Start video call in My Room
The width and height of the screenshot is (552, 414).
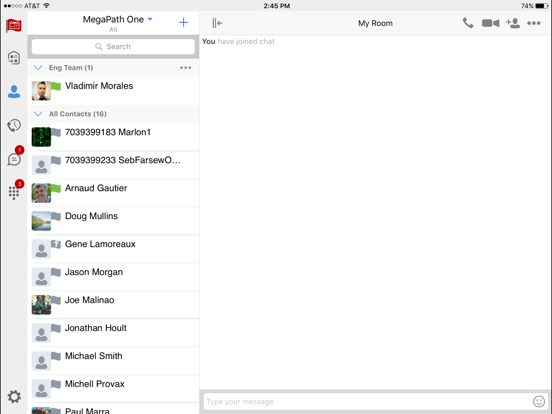[490, 23]
